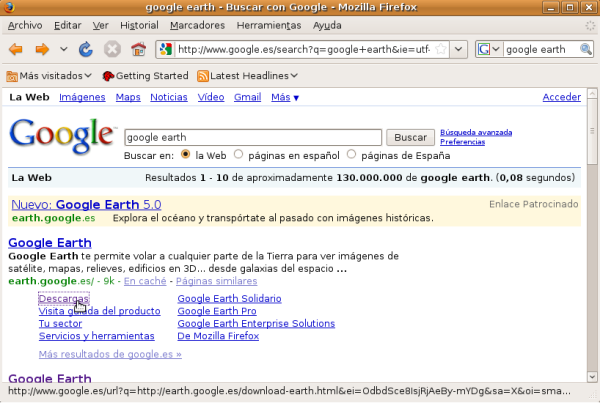Open the Descargas link

pos(63,298)
